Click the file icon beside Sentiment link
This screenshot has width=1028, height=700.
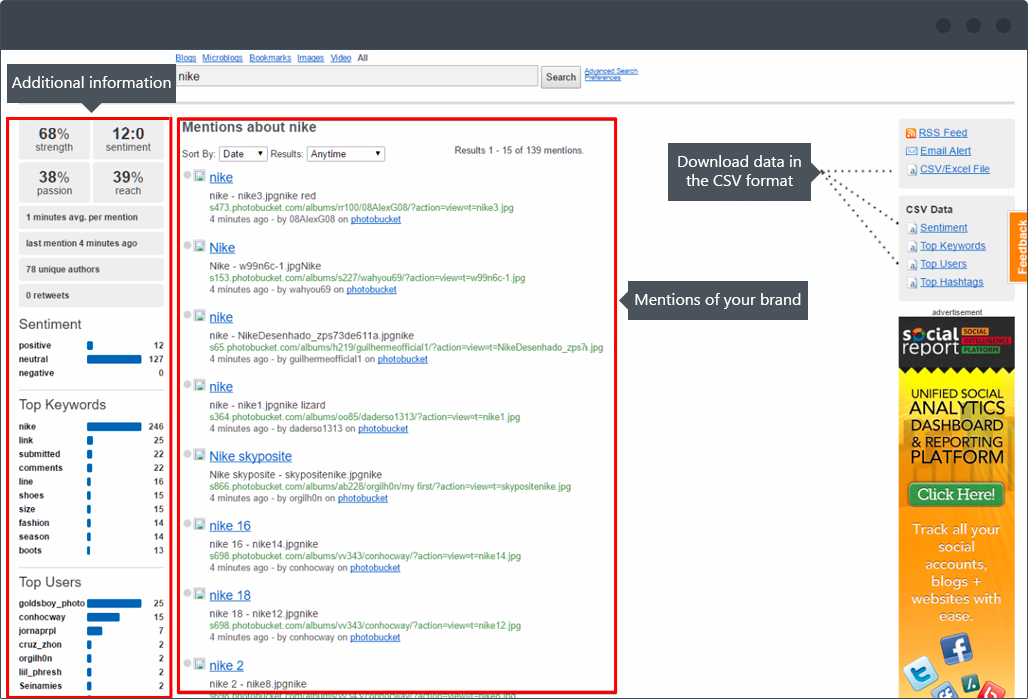pyautogui.click(x=912, y=228)
